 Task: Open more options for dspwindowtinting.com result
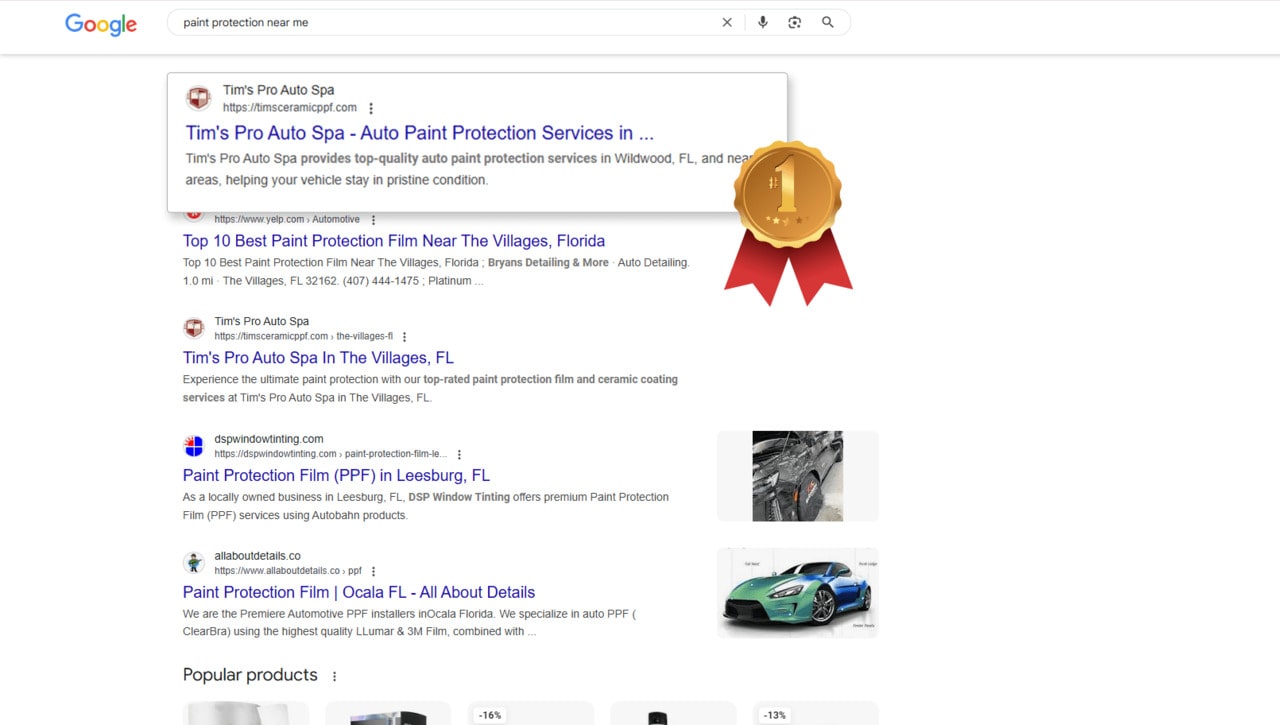pos(459,454)
